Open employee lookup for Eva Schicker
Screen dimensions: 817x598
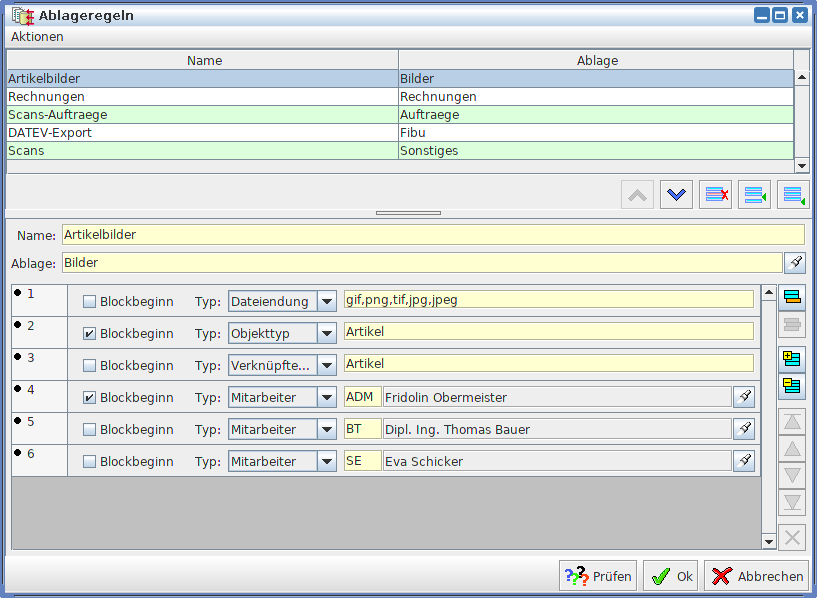click(744, 461)
